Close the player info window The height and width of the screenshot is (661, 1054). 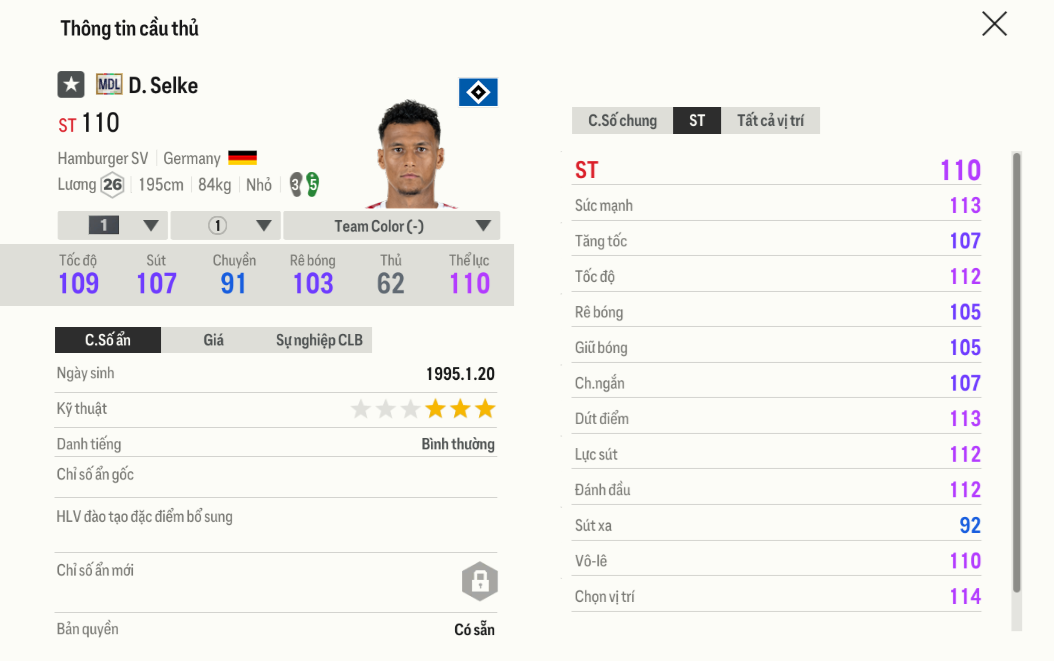[994, 24]
